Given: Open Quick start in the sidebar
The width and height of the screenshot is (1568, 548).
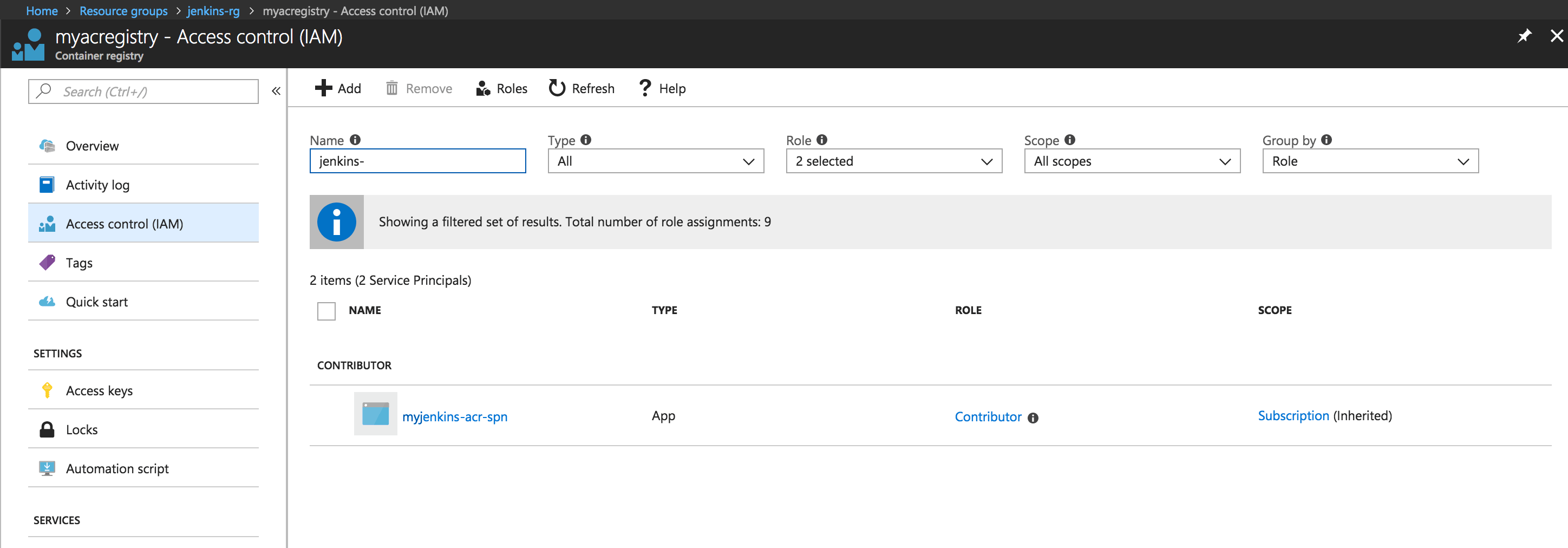Looking at the screenshot, I should pos(143,302).
